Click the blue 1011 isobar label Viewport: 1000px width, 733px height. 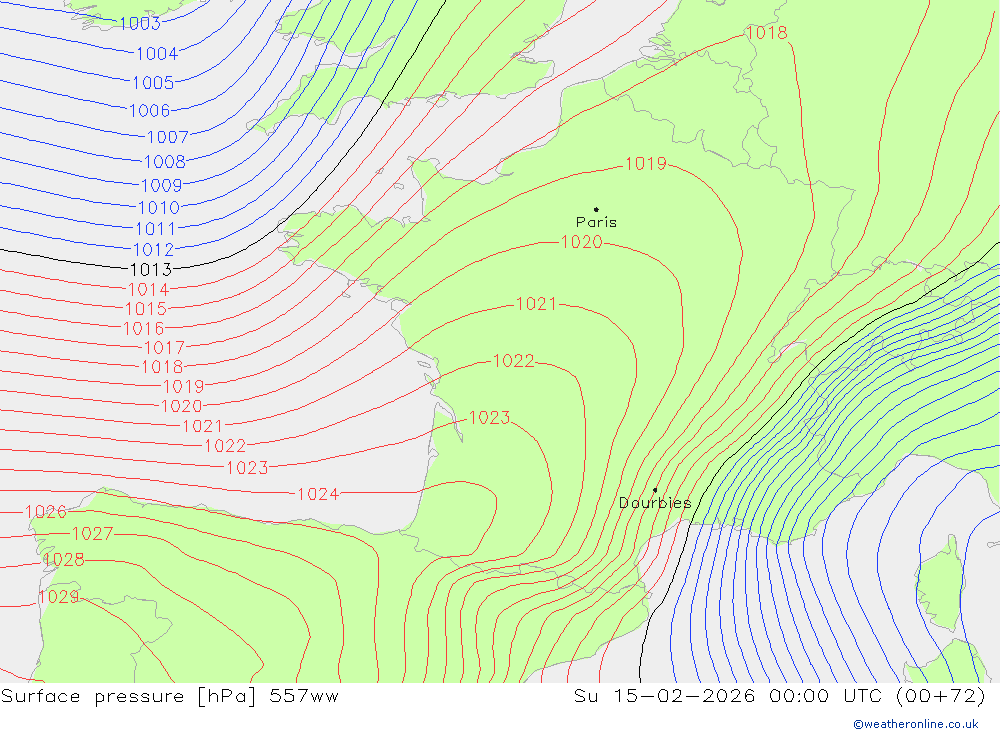click(156, 229)
